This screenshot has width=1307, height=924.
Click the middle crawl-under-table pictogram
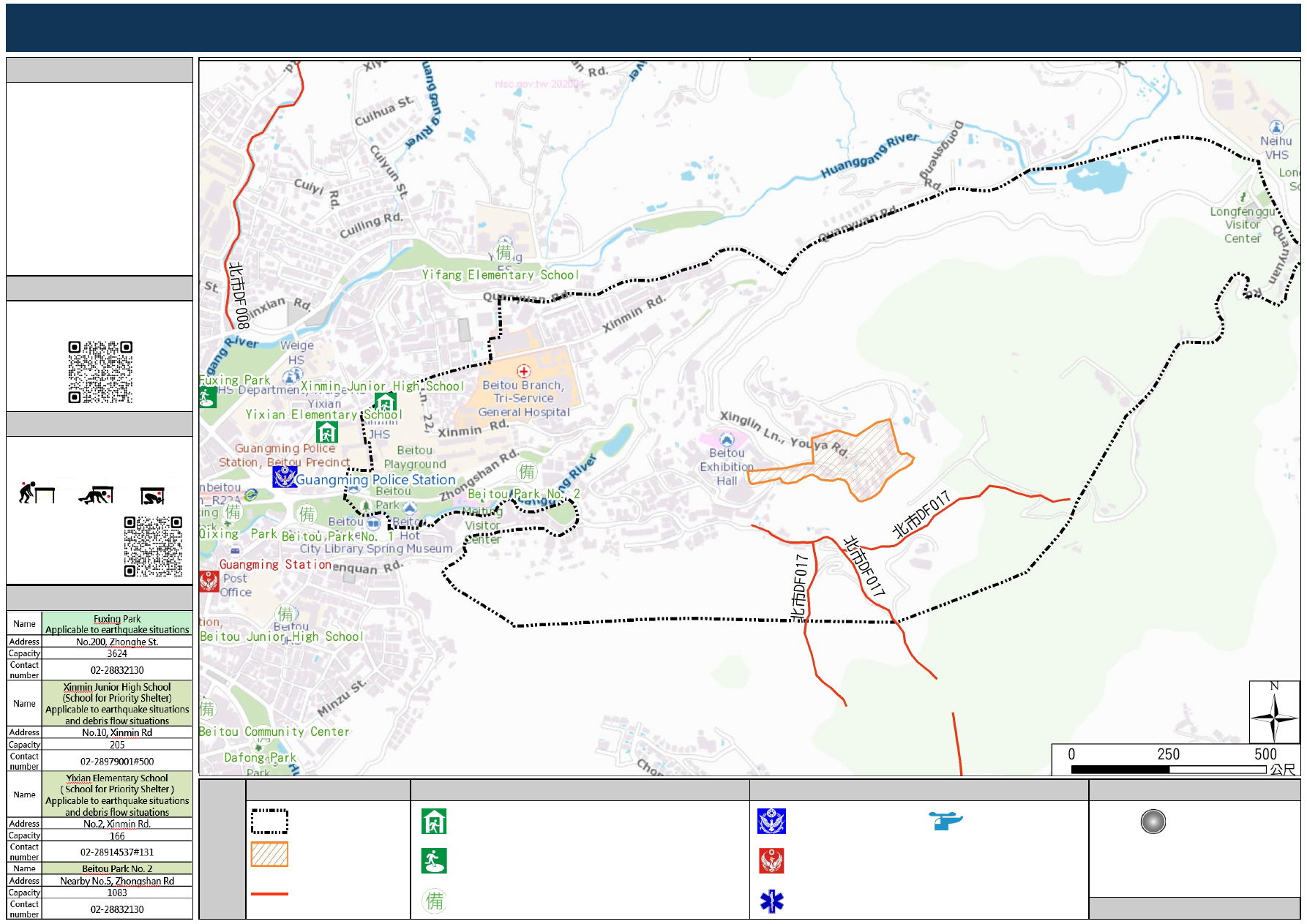coord(97,495)
